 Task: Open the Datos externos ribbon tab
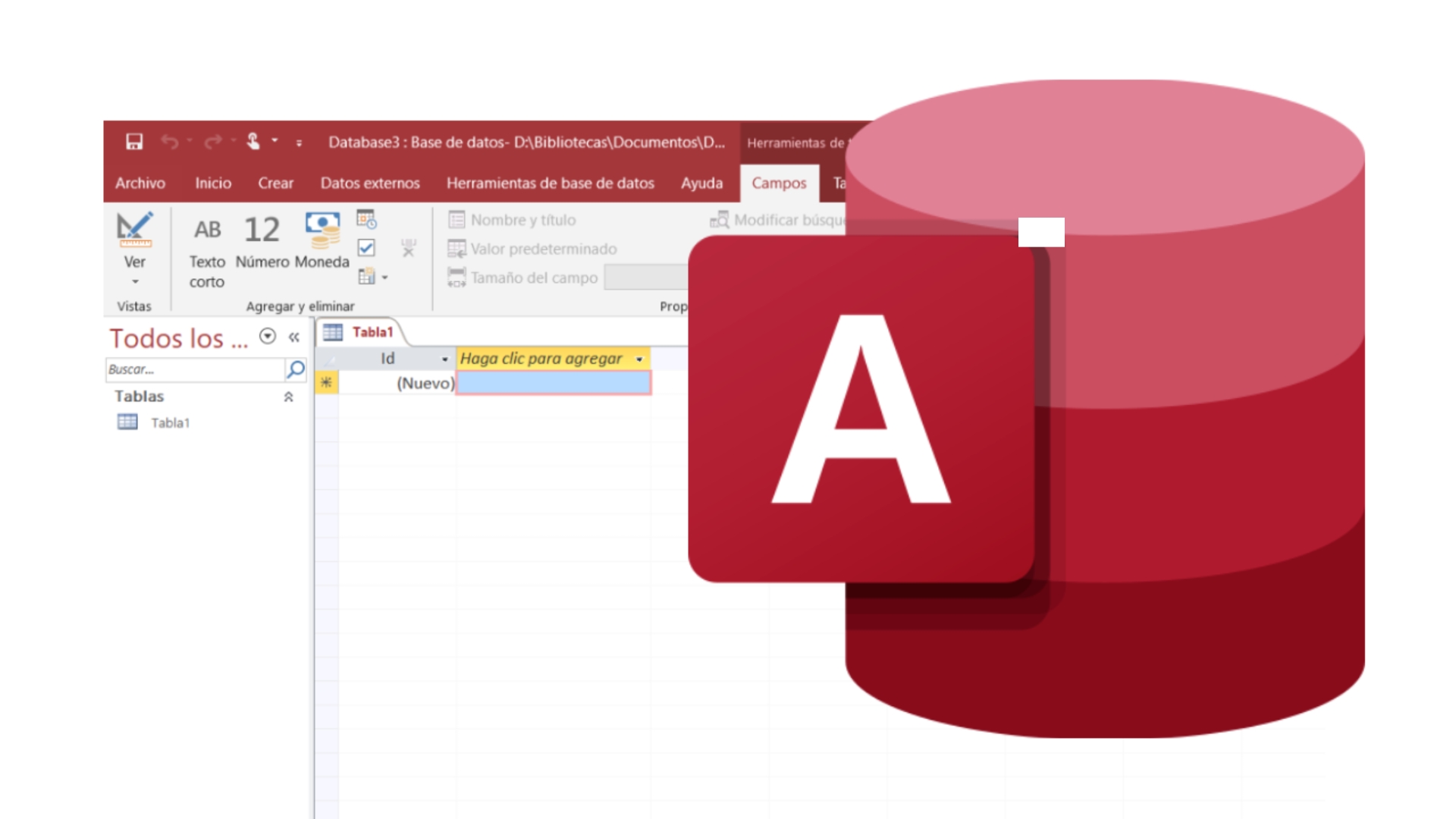click(370, 183)
